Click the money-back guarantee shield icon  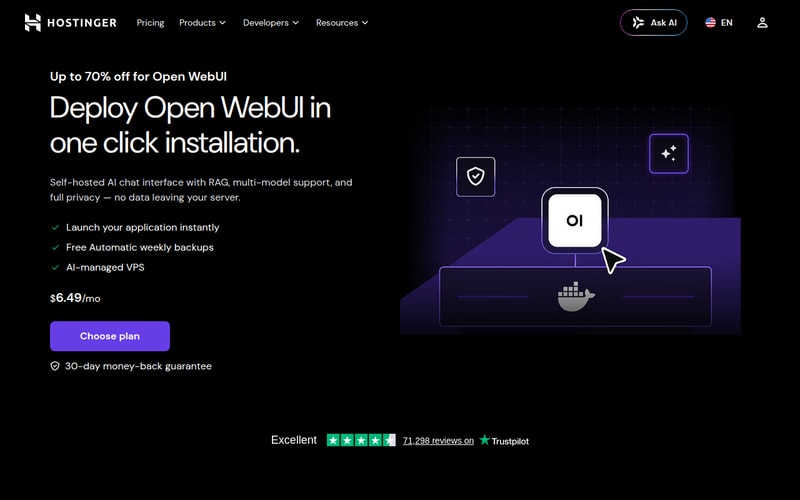click(x=55, y=366)
